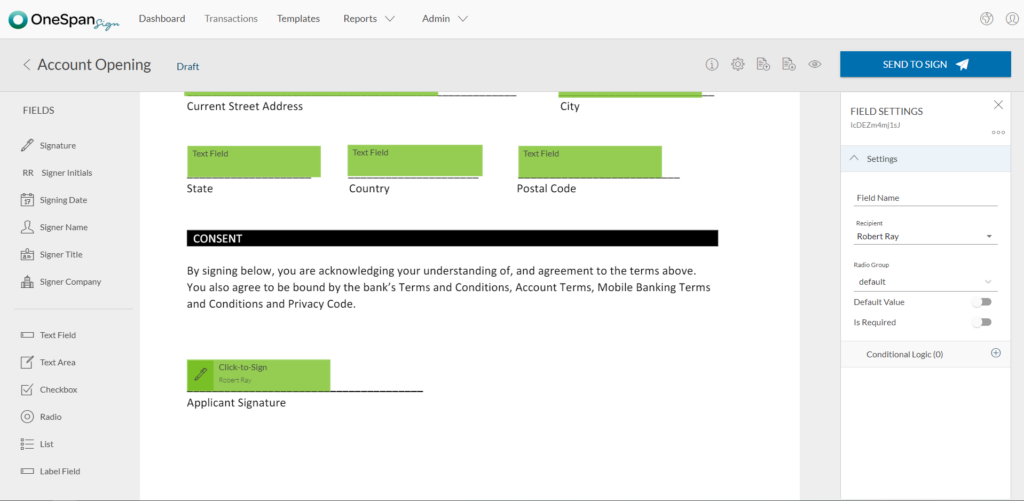This screenshot has width=1024, height=501.
Task: Open the Radio Group dropdown
Action: (925, 282)
